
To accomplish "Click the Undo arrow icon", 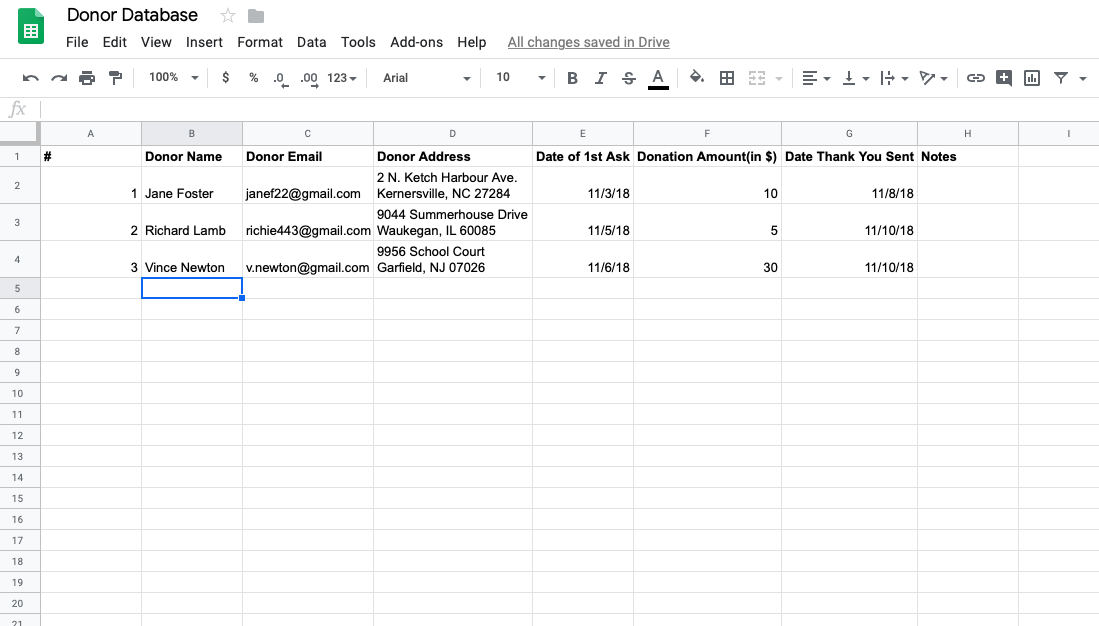I will tap(30, 78).
